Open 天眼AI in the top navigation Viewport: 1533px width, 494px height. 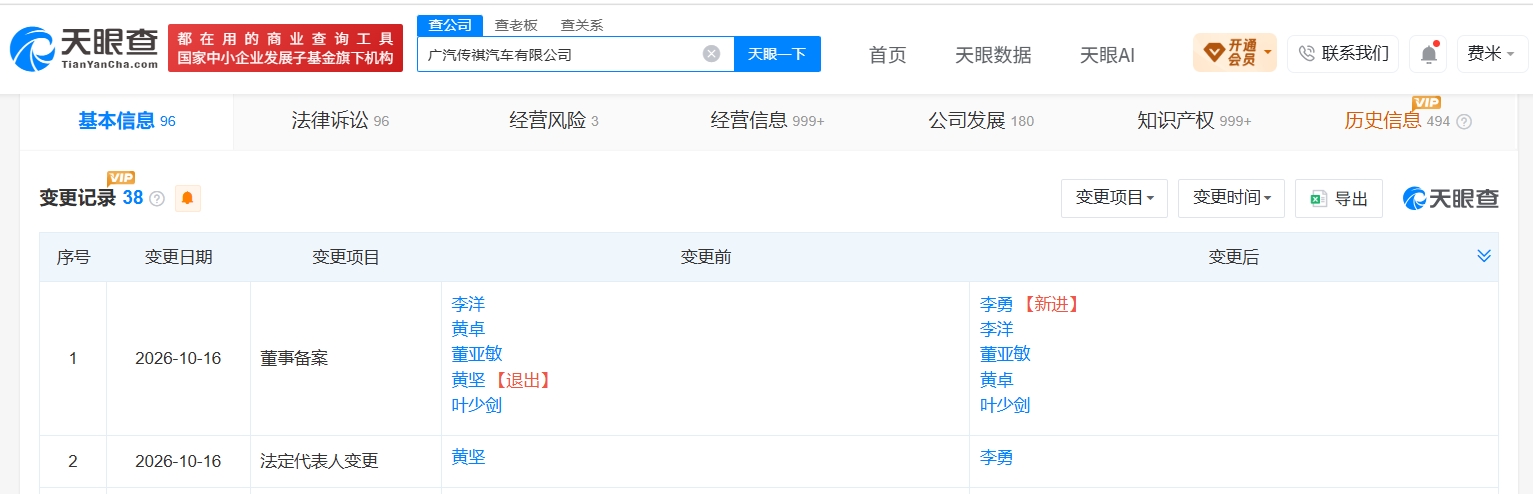pos(1107,55)
